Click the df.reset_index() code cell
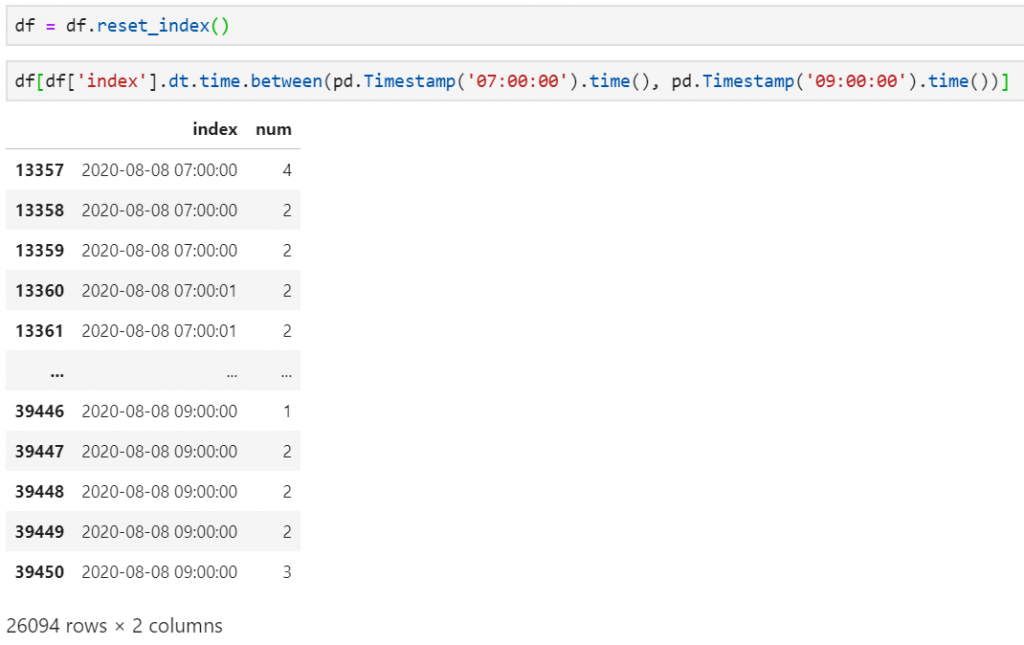The height and width of the screenshot is (645, 1024). (500, 25)
